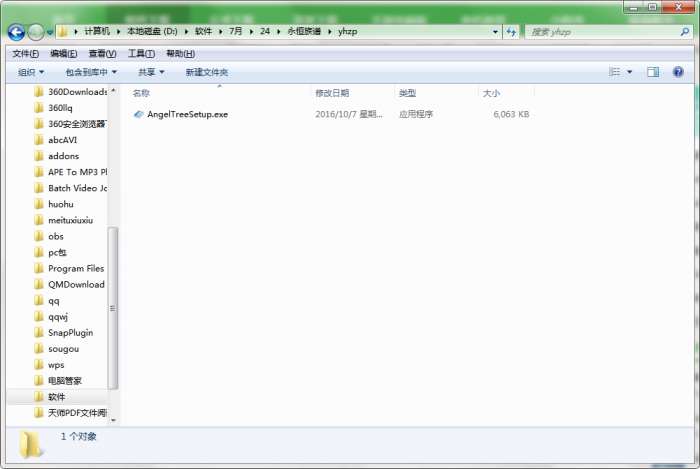The image size is (700, 469).
Task: Click the change view icon
Action: [615, 72]
